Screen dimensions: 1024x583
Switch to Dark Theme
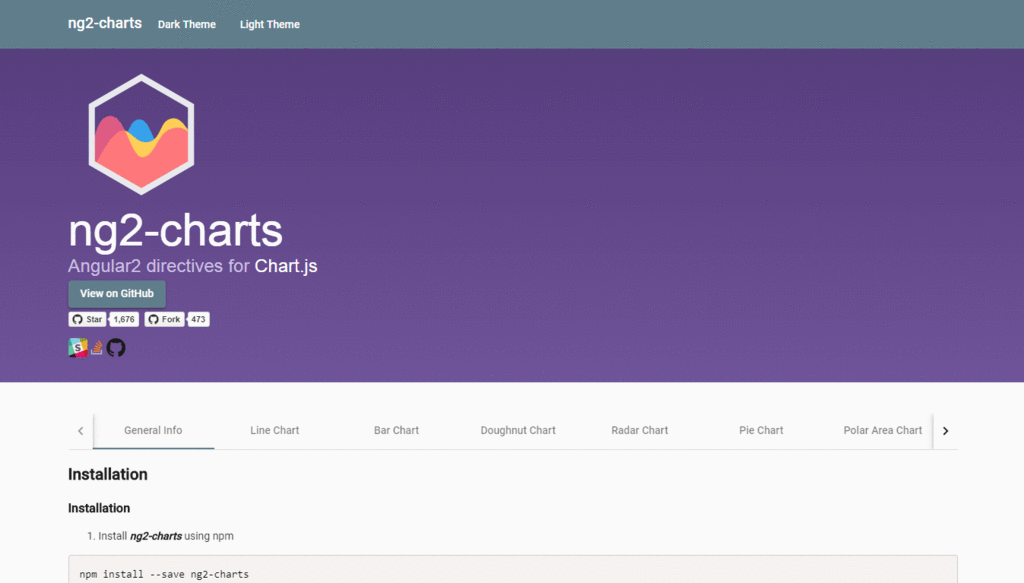coord(187,24)
